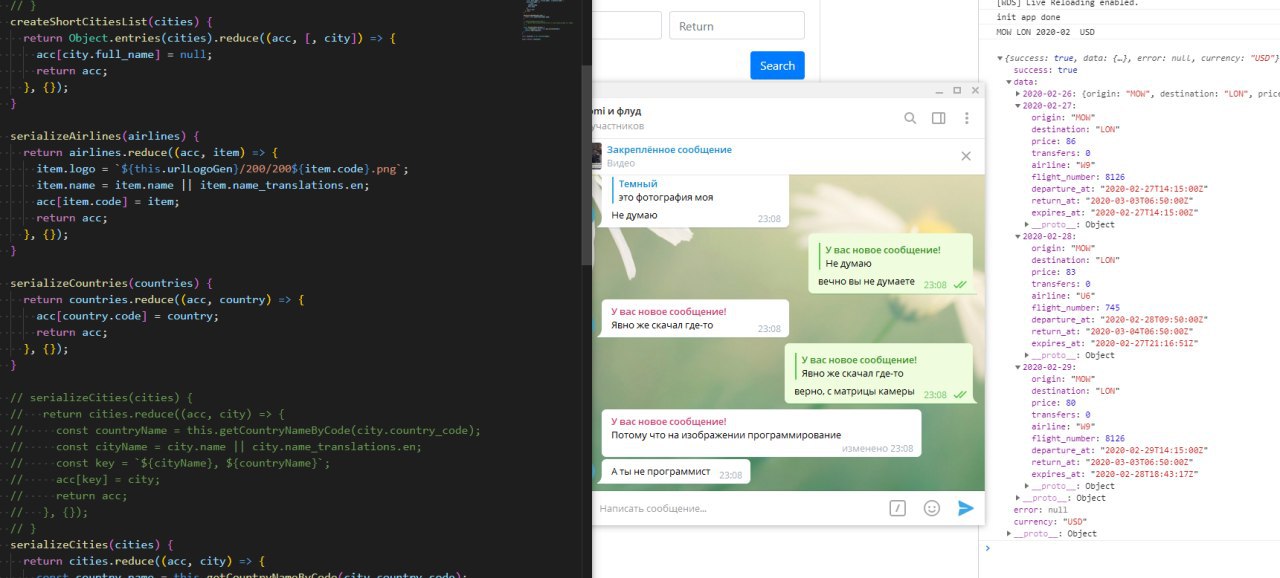Open the bot commands slash icon
Screen dimensions: 1280x578
(x=898, y=508)
